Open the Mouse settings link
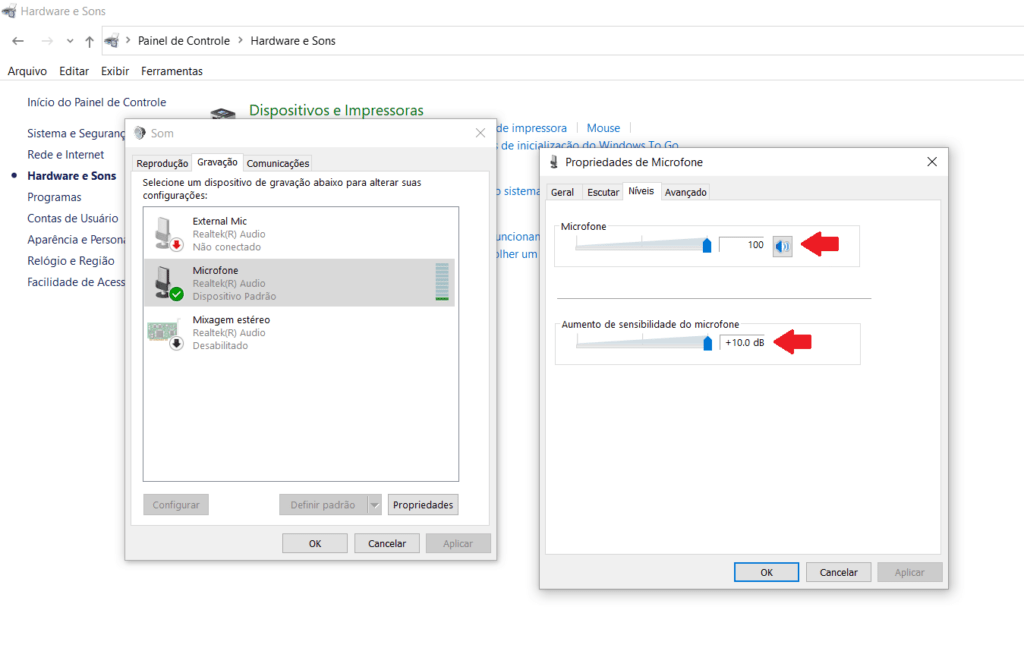The image size is (1024, 651). pos(603,127)
